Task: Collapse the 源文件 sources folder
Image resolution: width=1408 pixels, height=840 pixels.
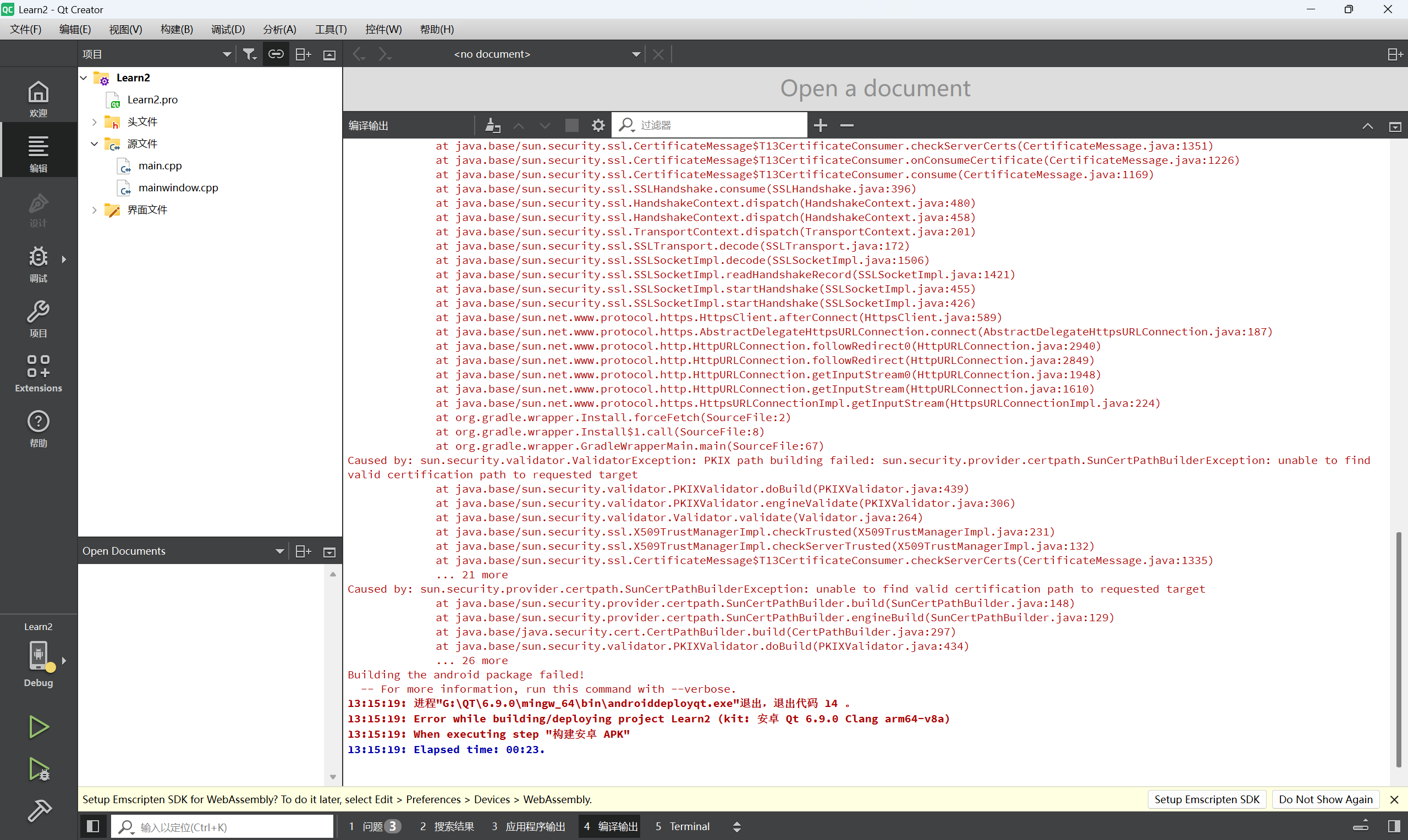Action: click(x=95, y=144)
